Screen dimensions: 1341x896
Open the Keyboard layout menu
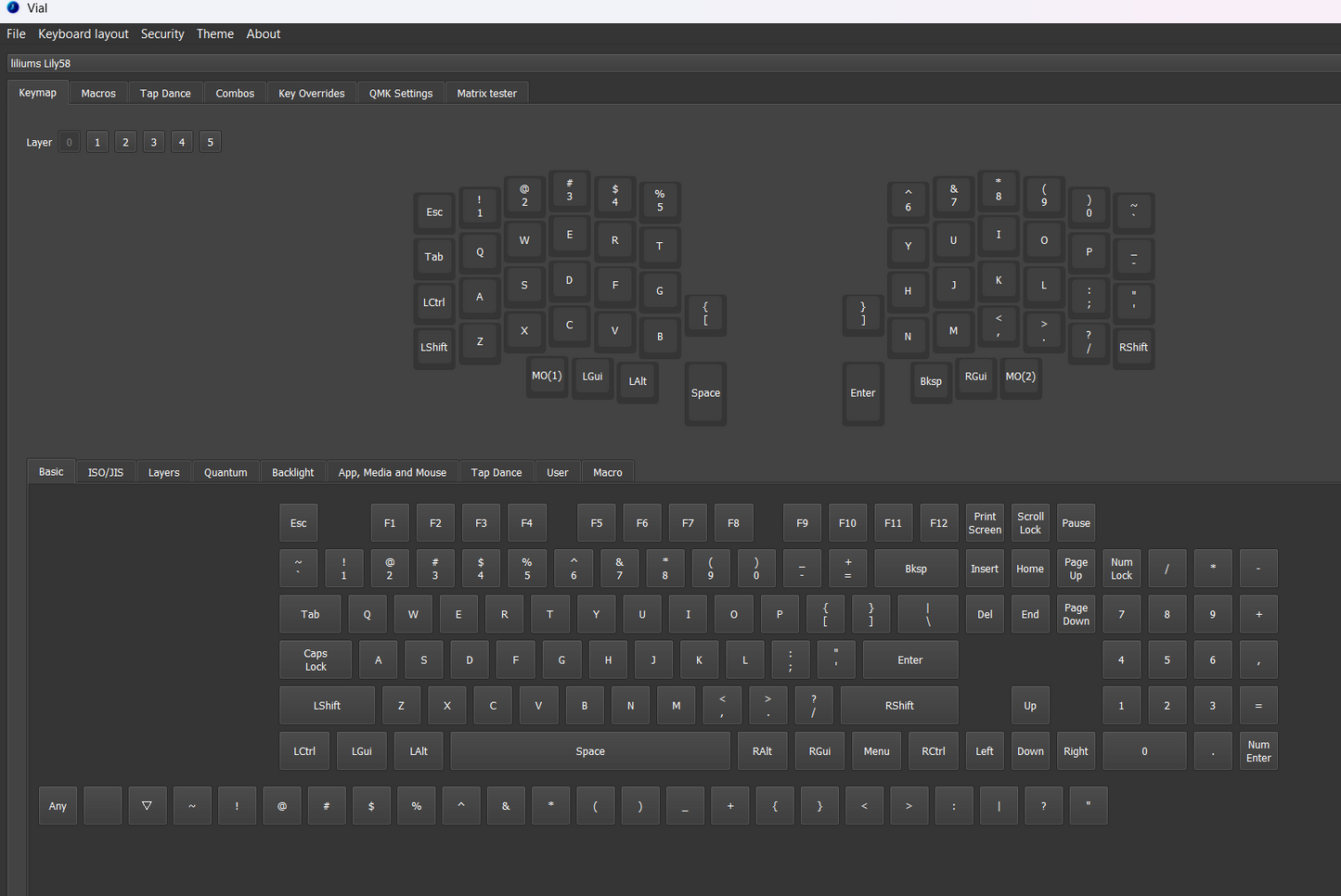coord(83,33)
